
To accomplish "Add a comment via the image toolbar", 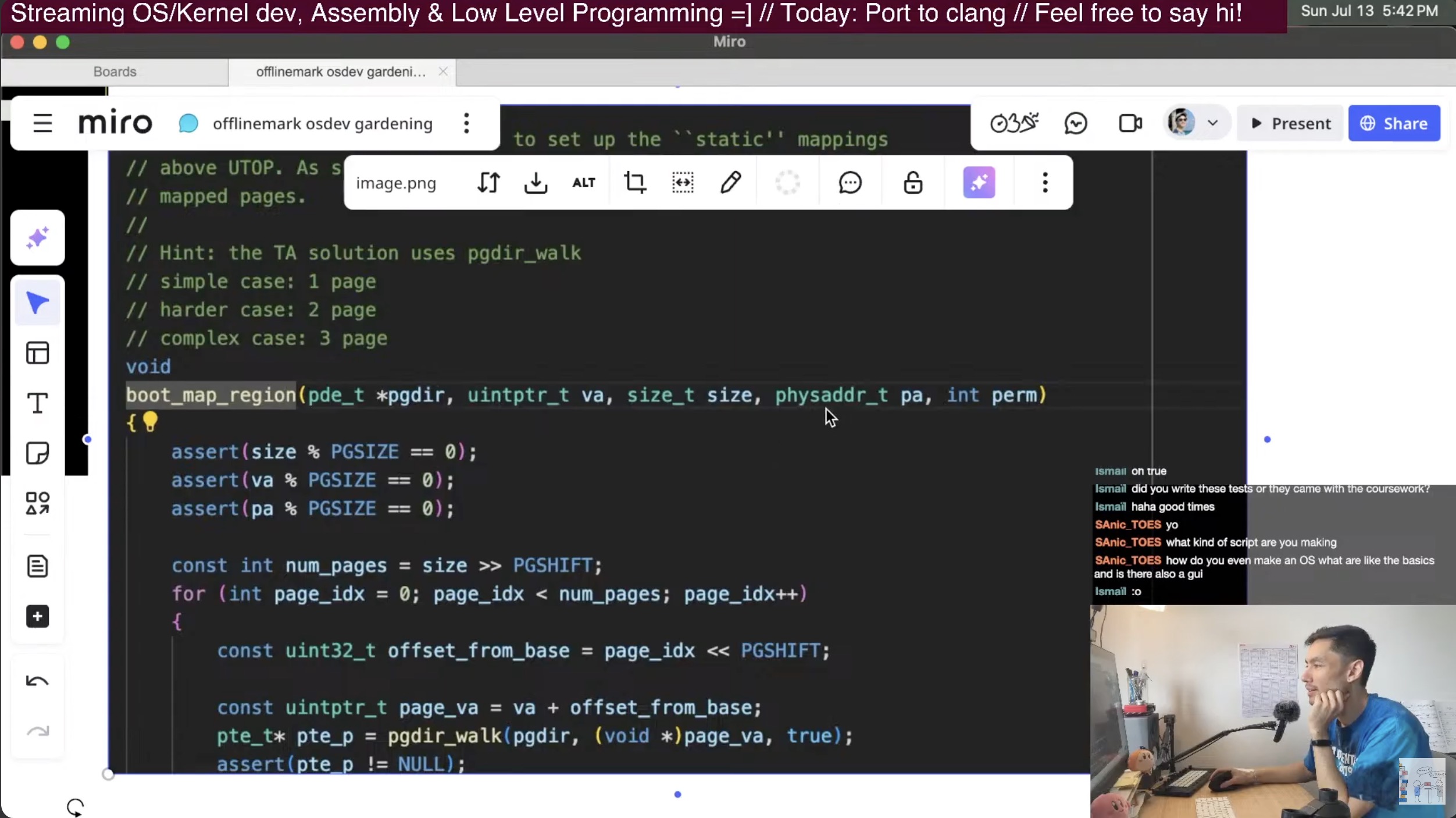I will (850, 183).
